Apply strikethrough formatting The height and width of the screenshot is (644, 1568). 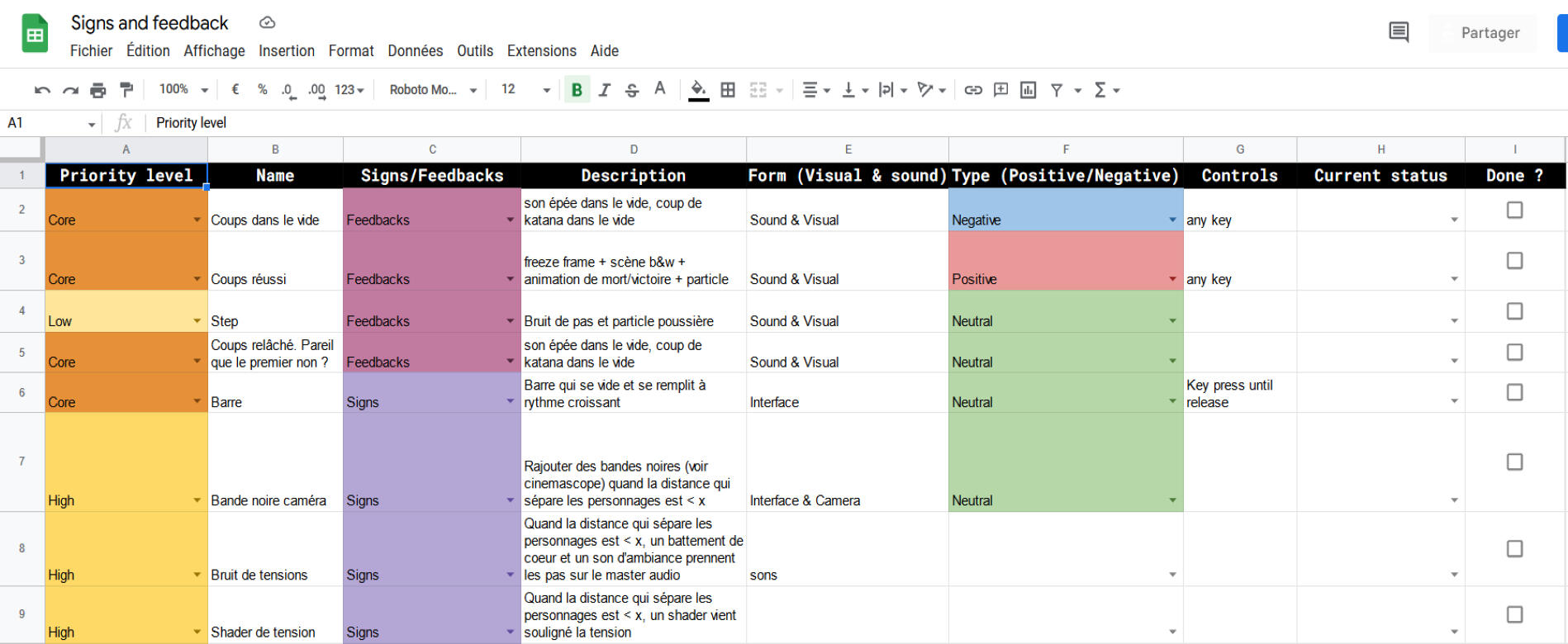click(x=632, y=90)
